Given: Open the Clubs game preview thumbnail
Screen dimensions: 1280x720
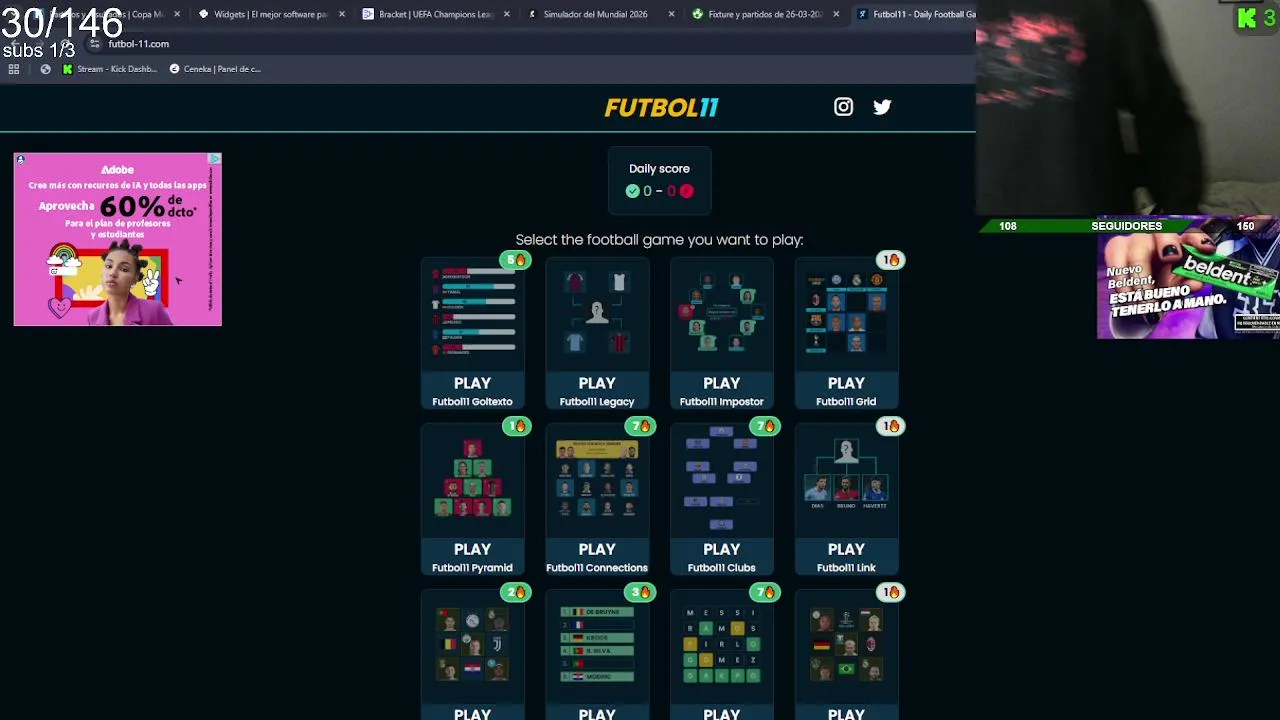Looking at the screenshot, I should (x=721, y=478).
